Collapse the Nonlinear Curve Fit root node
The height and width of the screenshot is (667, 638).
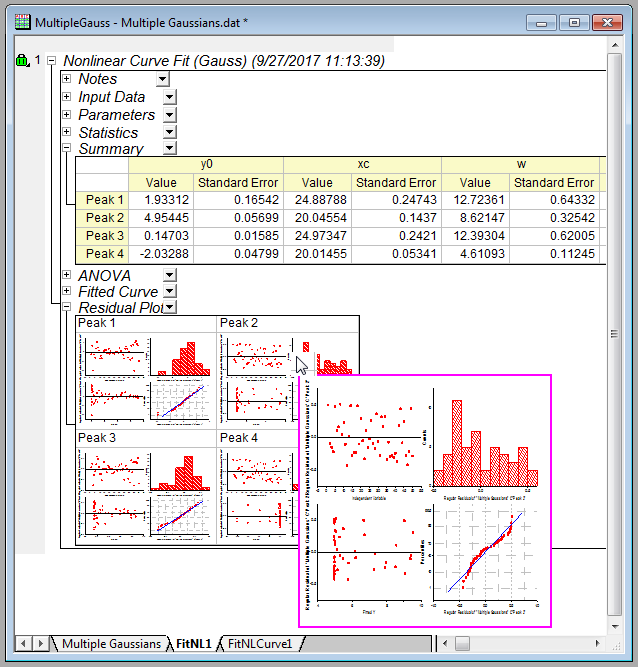52,61
